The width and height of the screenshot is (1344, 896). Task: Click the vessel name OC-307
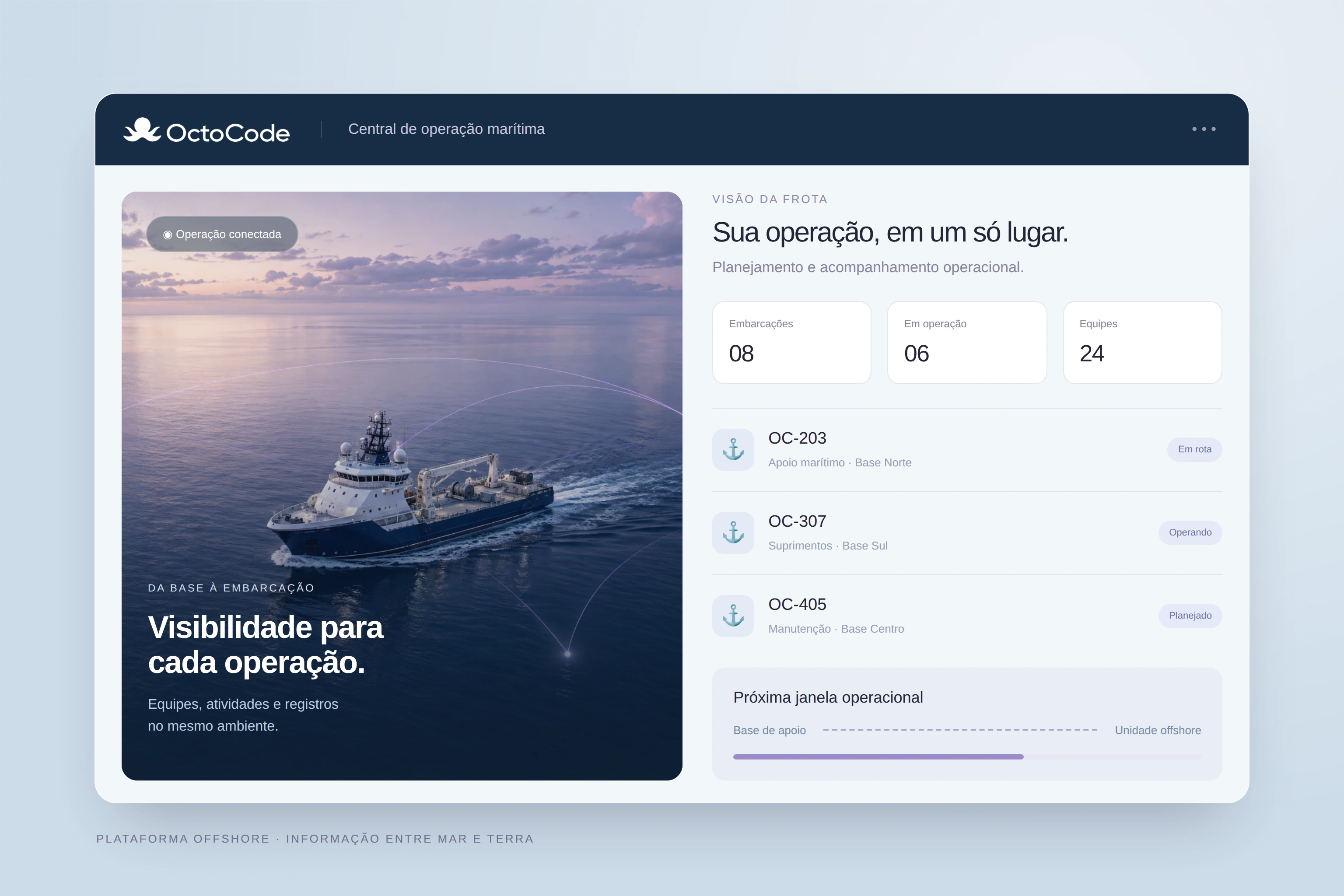797,521
